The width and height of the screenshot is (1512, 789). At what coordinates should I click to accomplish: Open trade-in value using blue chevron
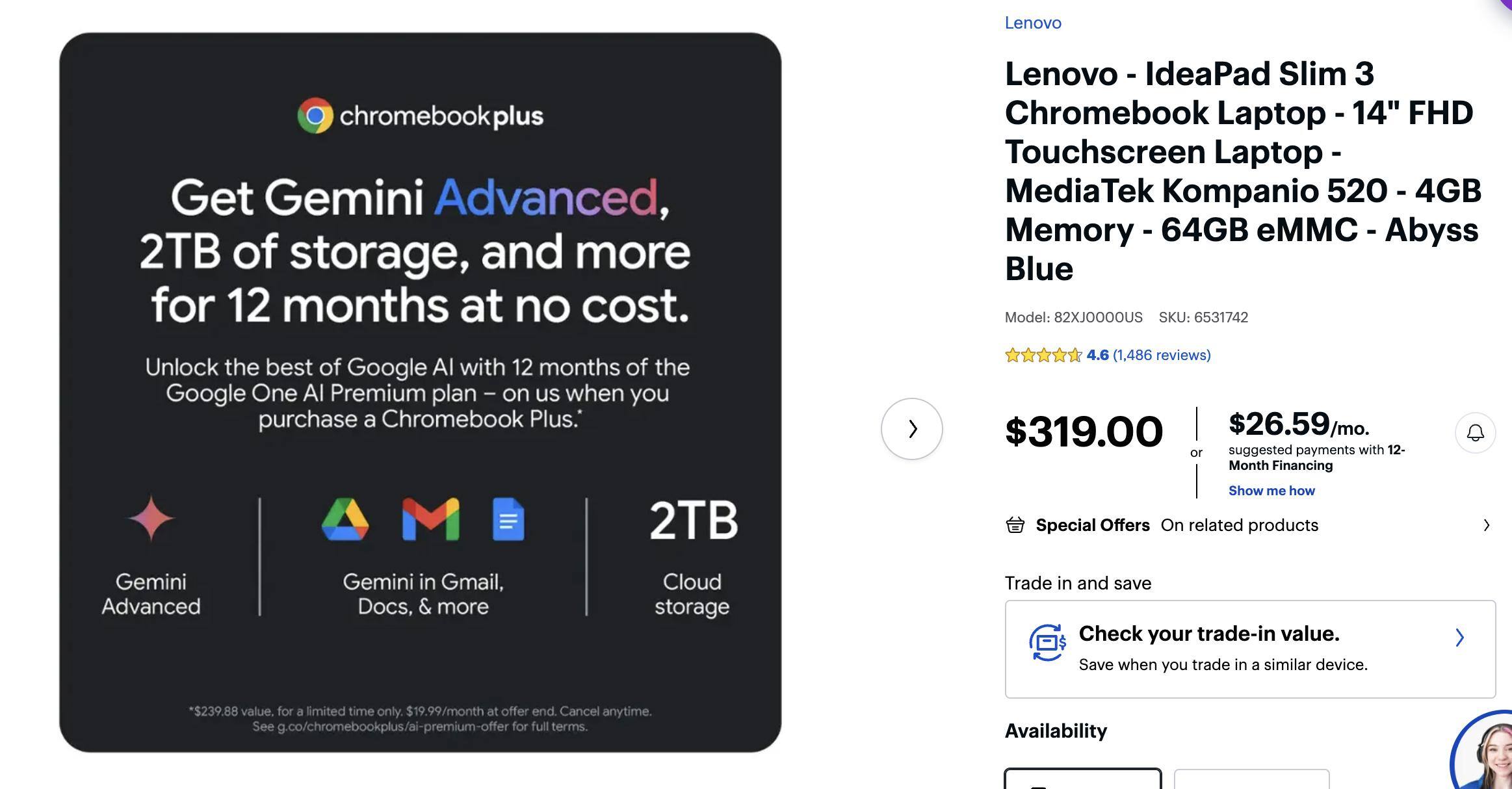pyautogui.click(x=1459, y=638)
